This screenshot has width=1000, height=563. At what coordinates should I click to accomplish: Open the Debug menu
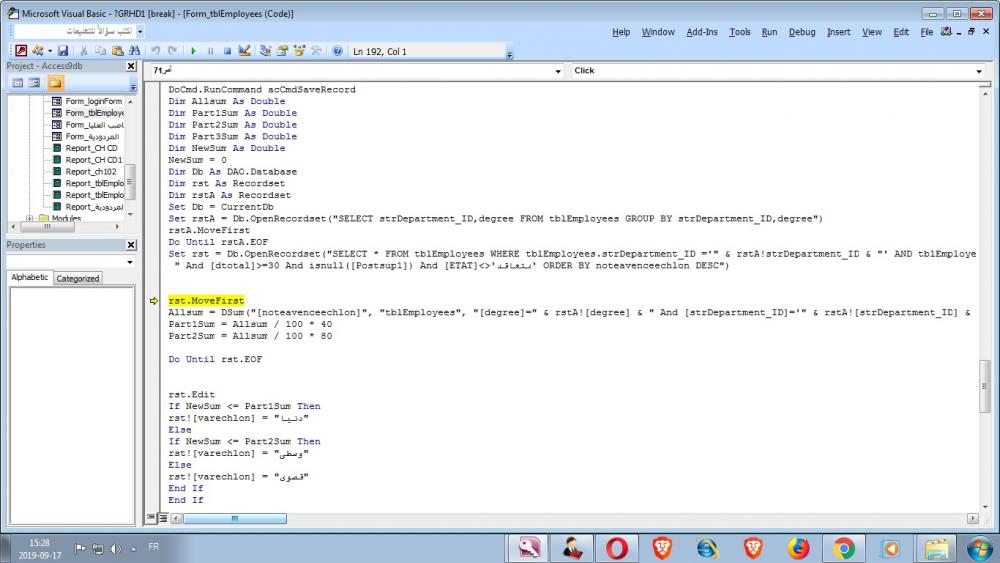click(802, 32)
